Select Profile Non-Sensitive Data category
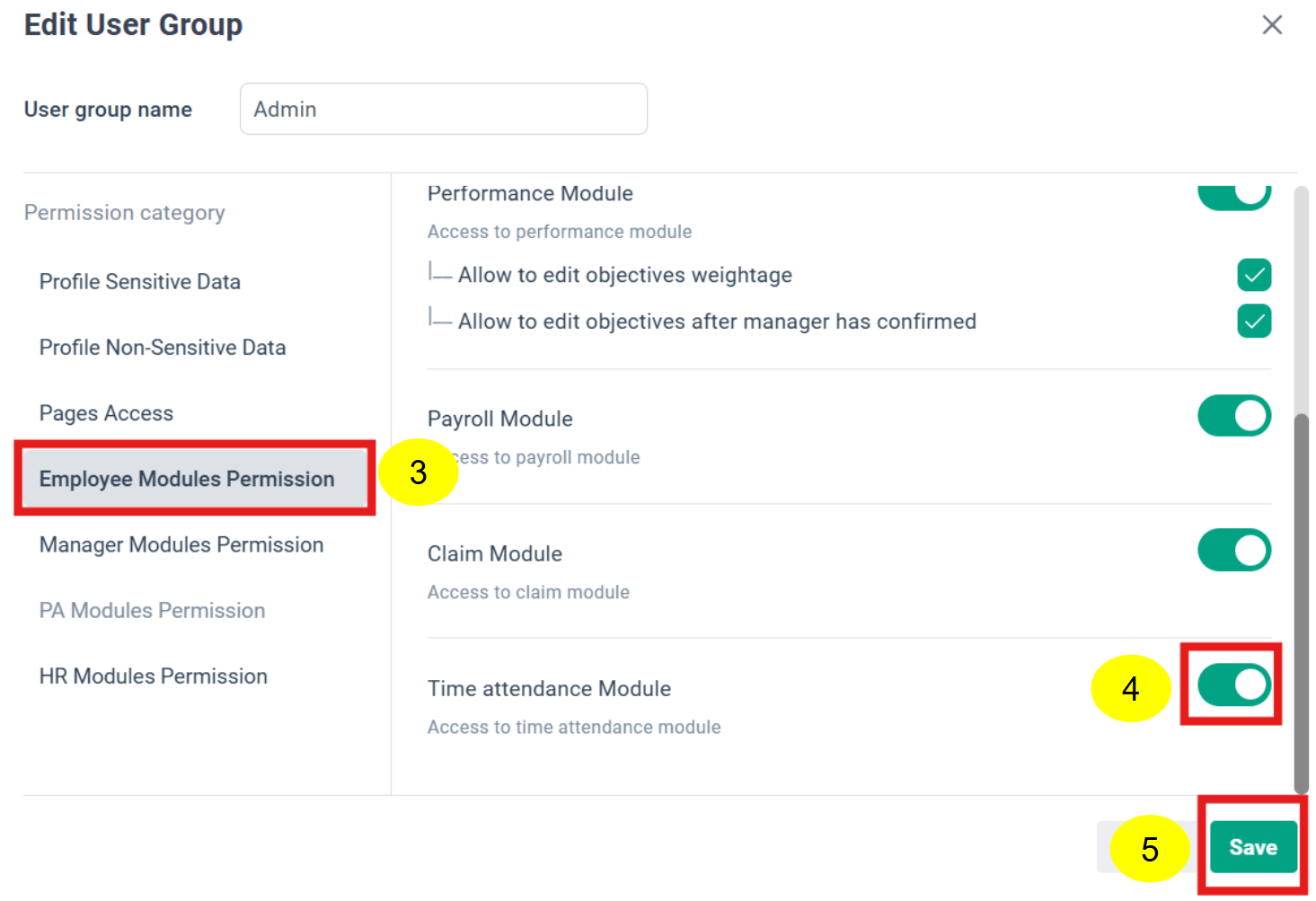 pos(162,347)
